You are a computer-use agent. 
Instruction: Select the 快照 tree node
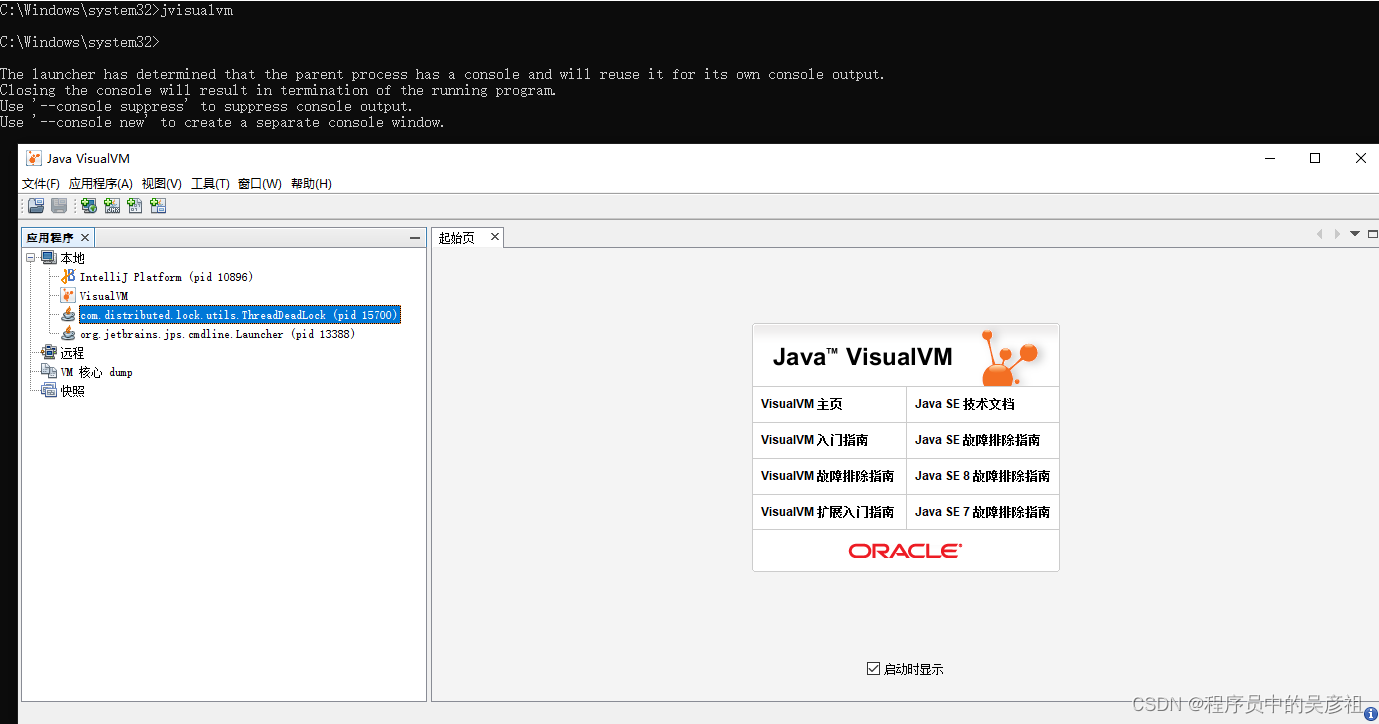(x=72, y=391)
